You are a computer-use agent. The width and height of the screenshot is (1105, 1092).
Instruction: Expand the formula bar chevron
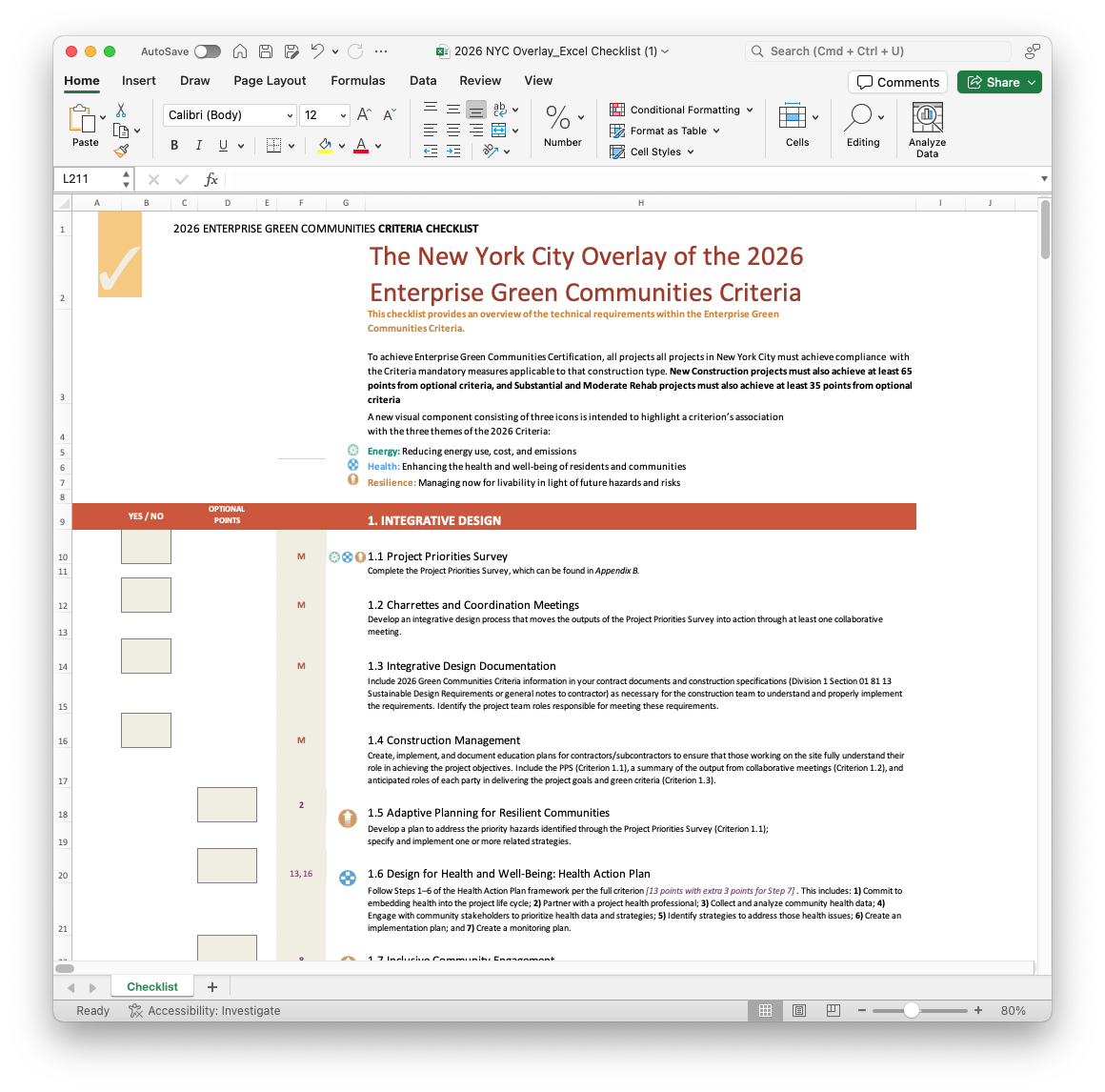pyautogui.click(x=1044, y=178)
